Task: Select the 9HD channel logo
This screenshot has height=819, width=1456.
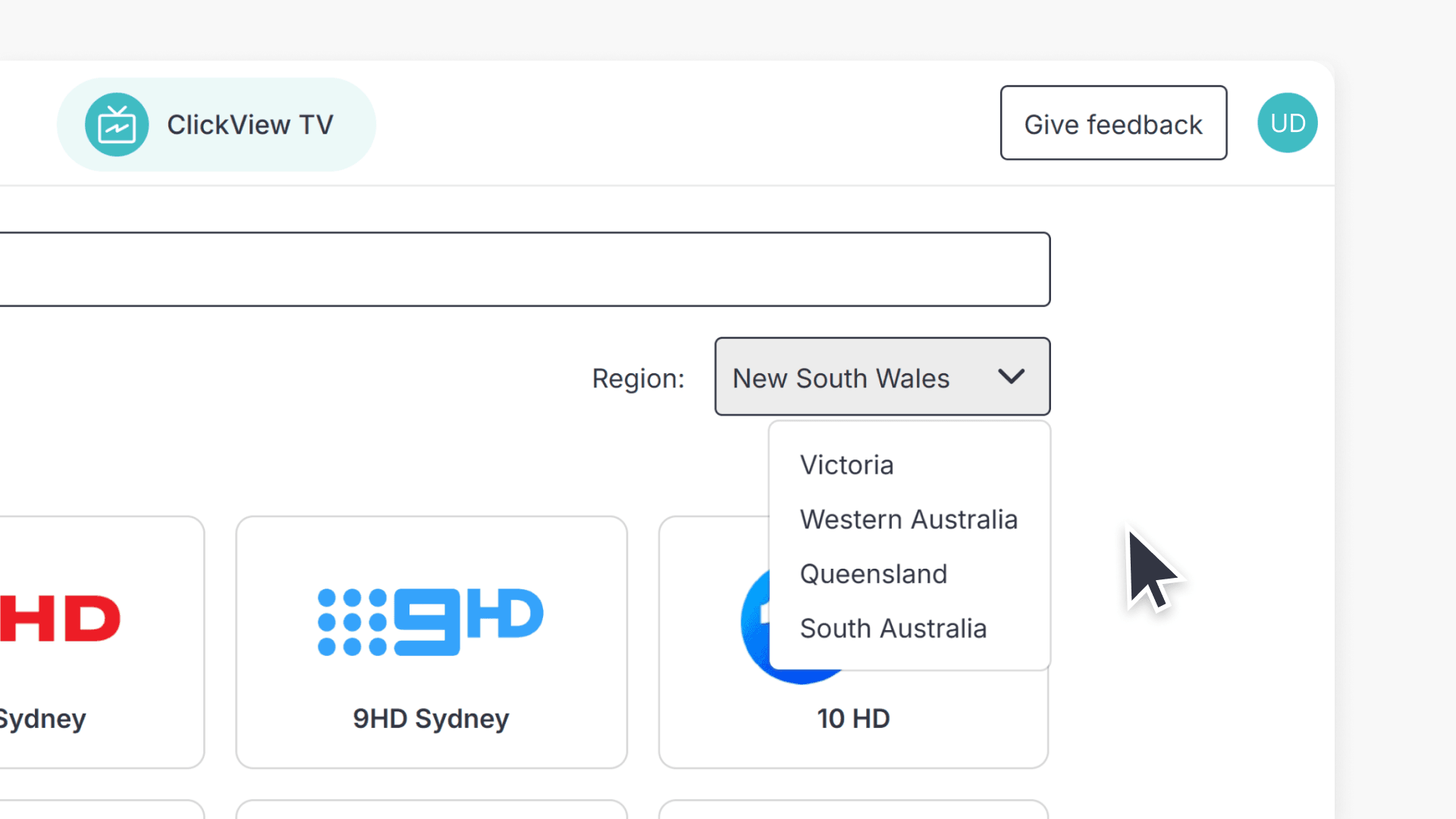Action: 429,620
